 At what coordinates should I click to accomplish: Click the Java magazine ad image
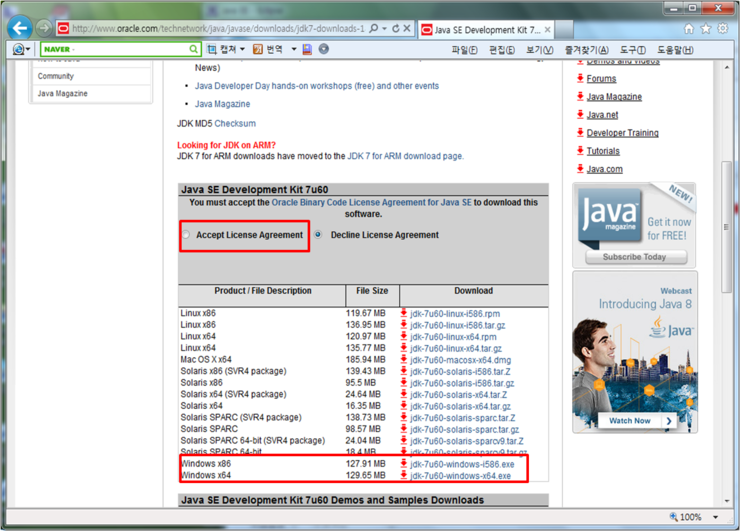coord(634,225)
